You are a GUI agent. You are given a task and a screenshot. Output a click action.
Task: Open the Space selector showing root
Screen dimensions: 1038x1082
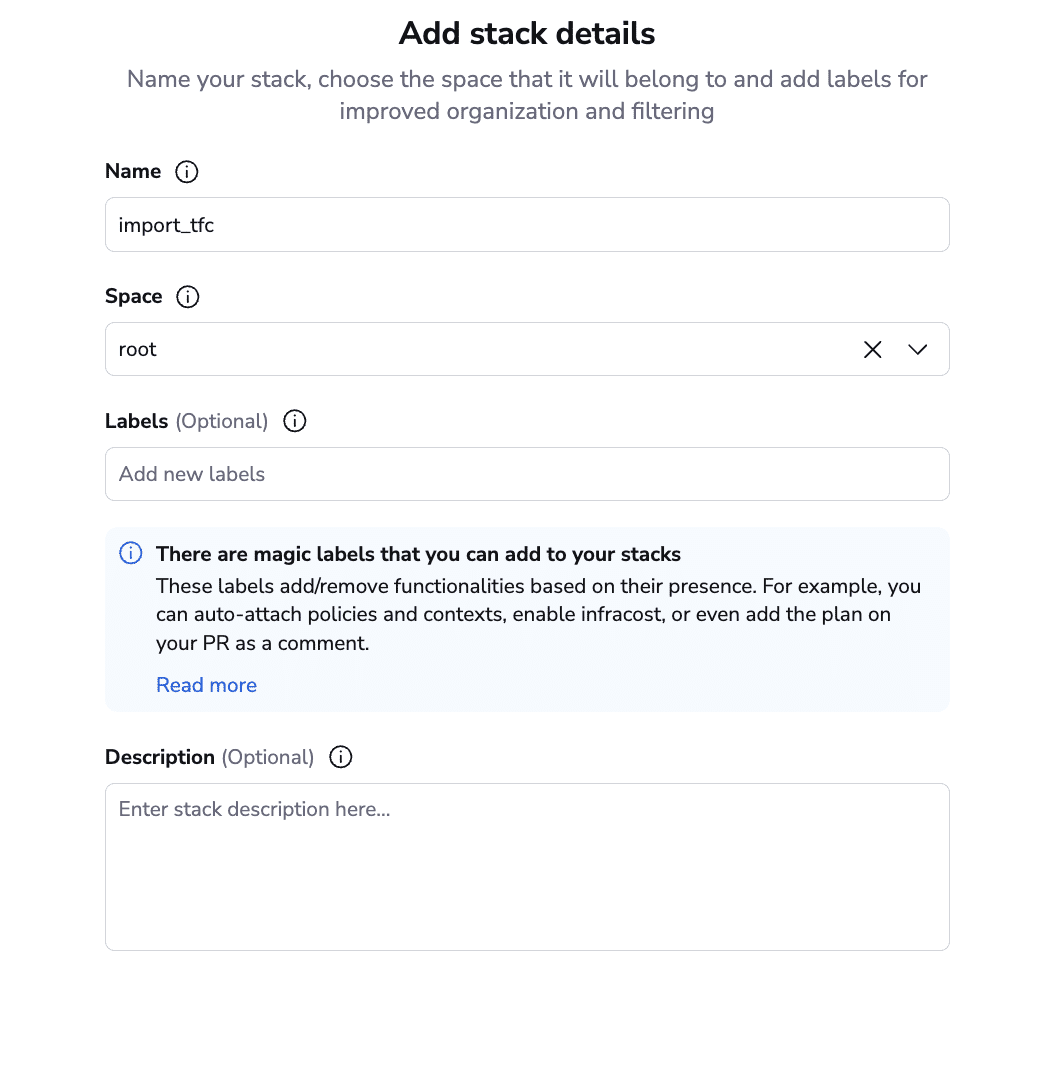pos(480,350)
